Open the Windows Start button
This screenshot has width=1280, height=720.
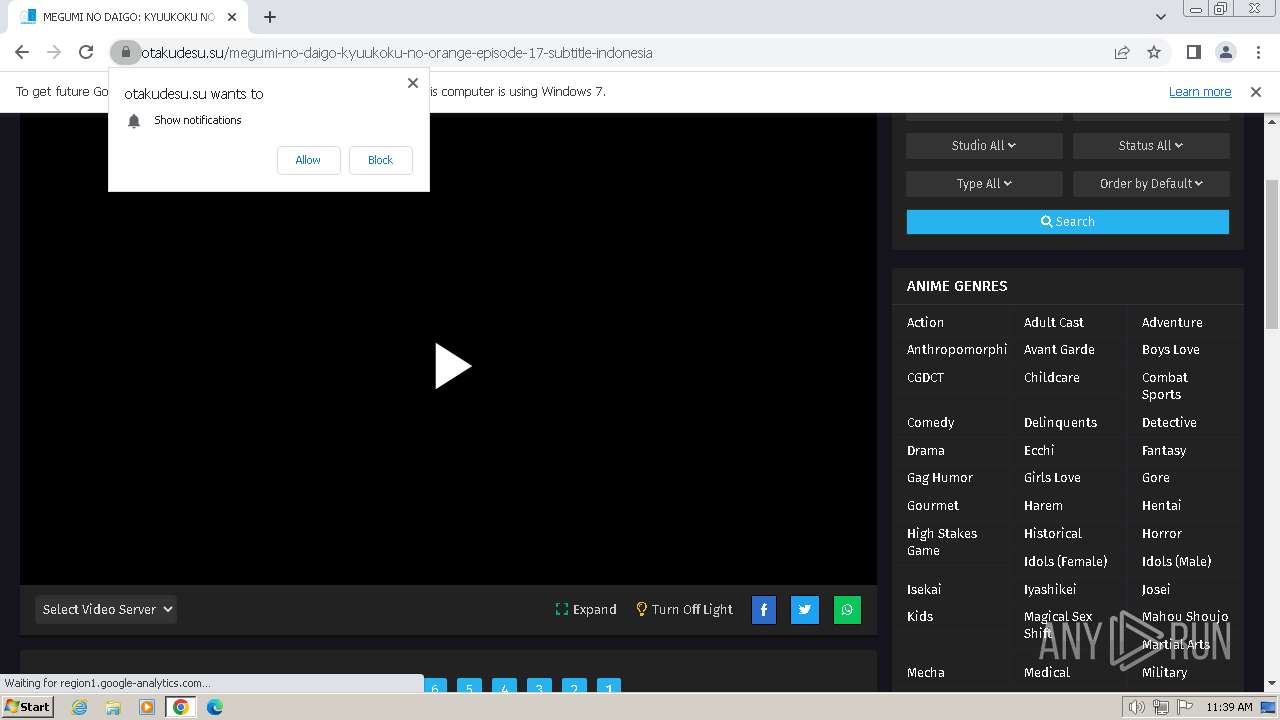coord(27,706)
